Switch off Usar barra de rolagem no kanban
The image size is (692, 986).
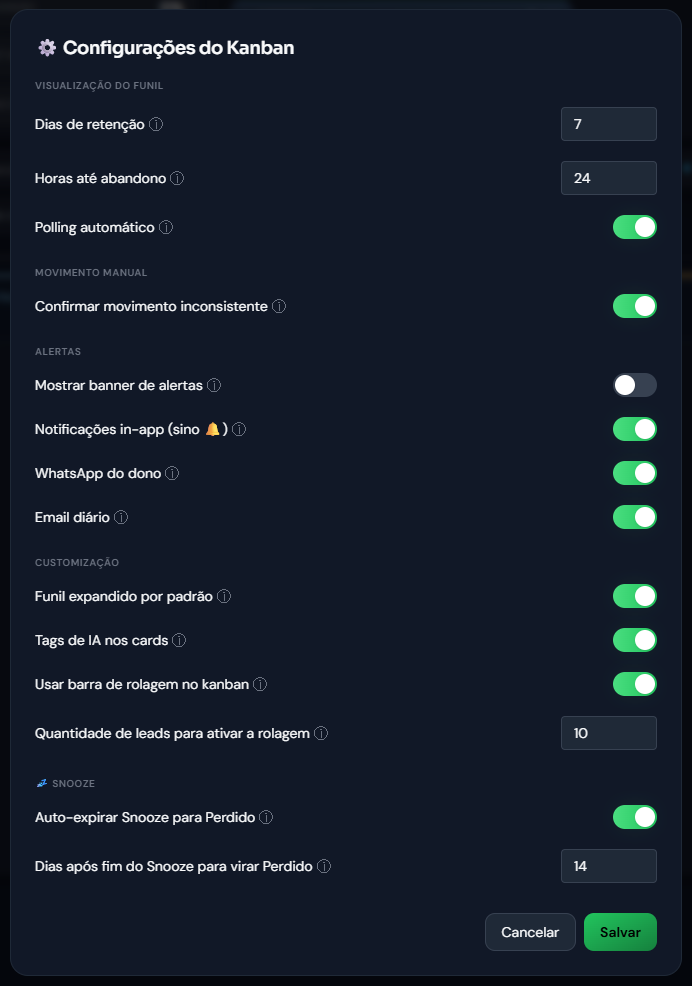click(x=635, y=684)
